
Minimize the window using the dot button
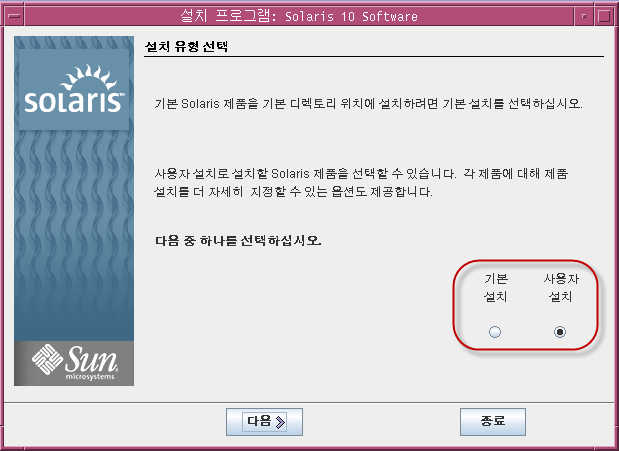pyautogui.click(x=584, y=16)
